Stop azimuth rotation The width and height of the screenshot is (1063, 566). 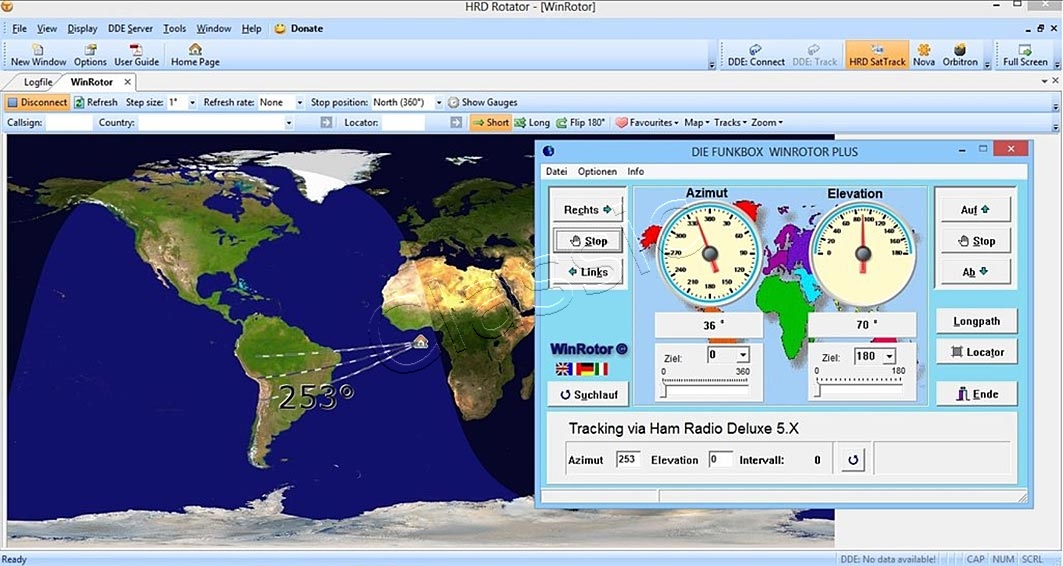pyautogui.click(x=588, y=241)
